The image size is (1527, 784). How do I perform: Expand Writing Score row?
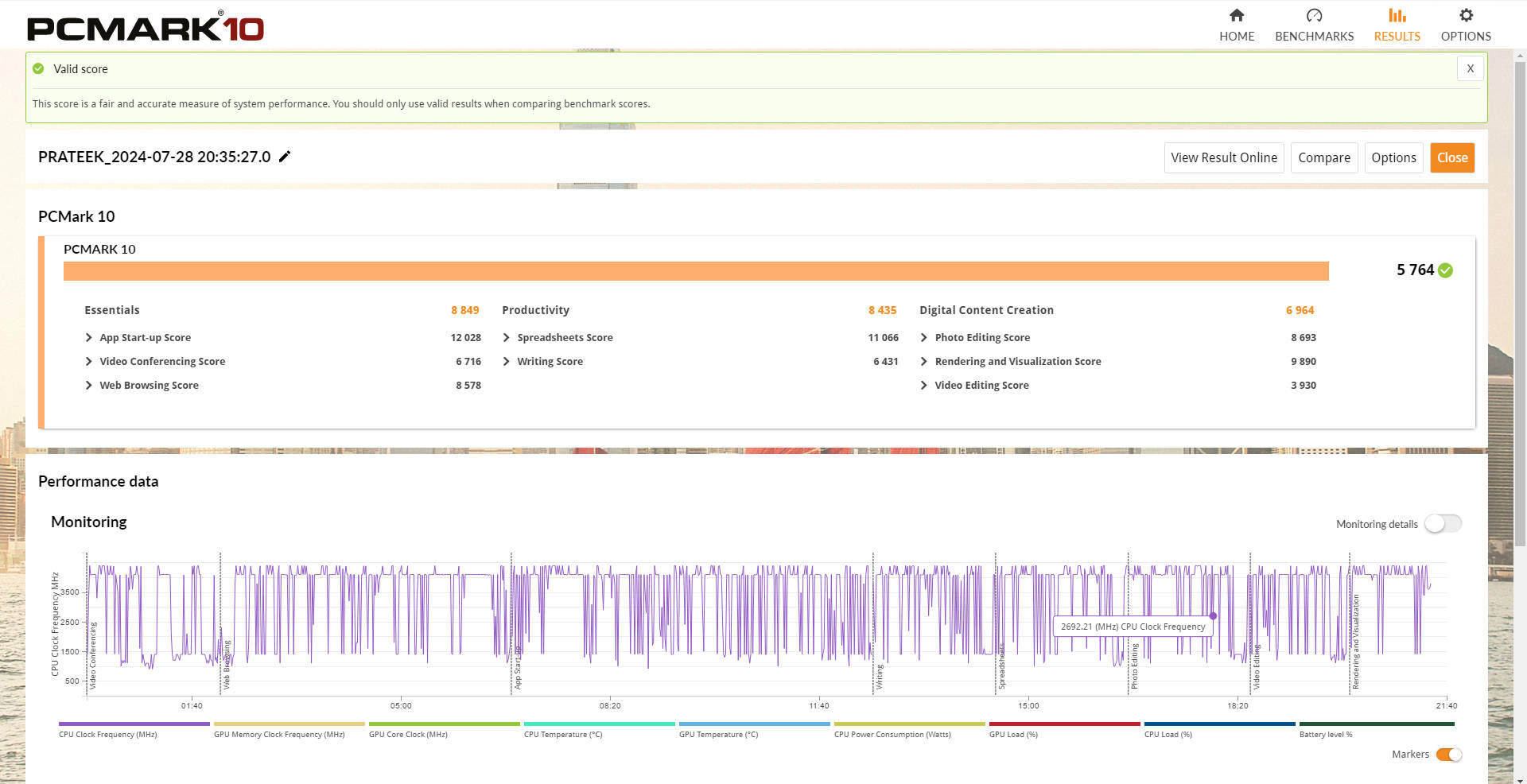tap(507, 362)
